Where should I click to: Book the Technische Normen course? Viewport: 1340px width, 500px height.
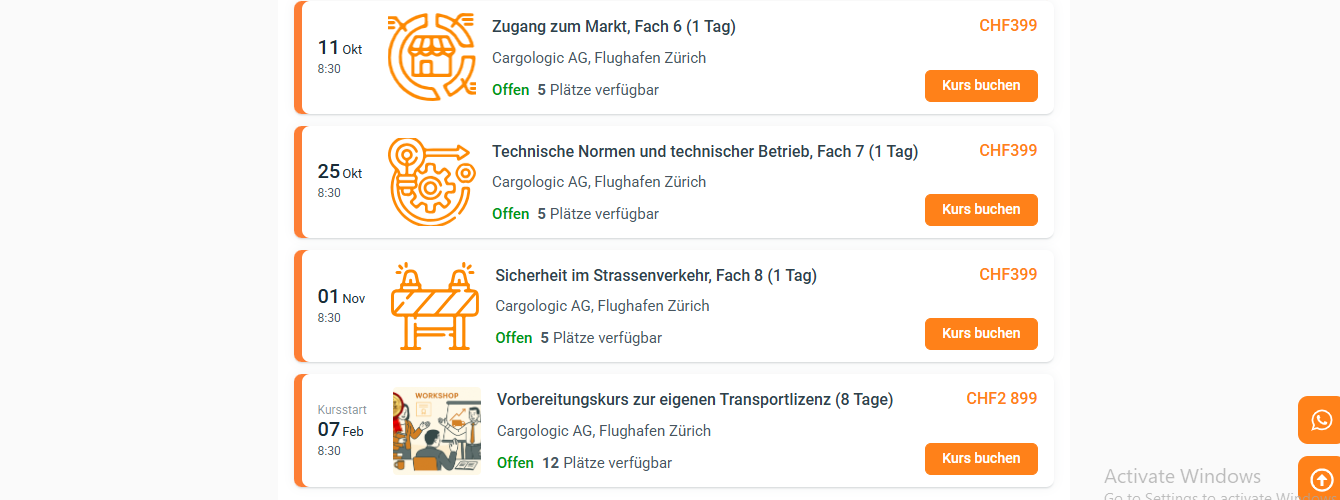point(981,210)
